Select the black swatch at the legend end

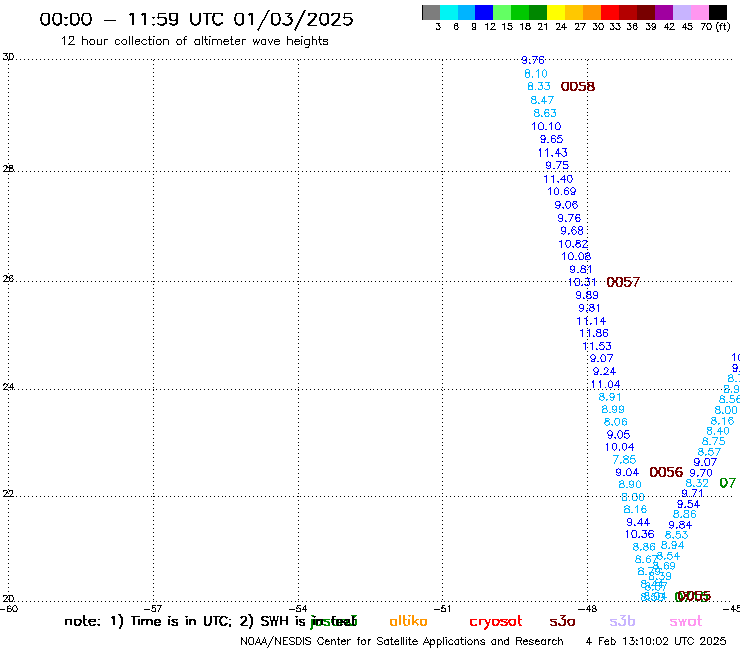pos(717,12)
